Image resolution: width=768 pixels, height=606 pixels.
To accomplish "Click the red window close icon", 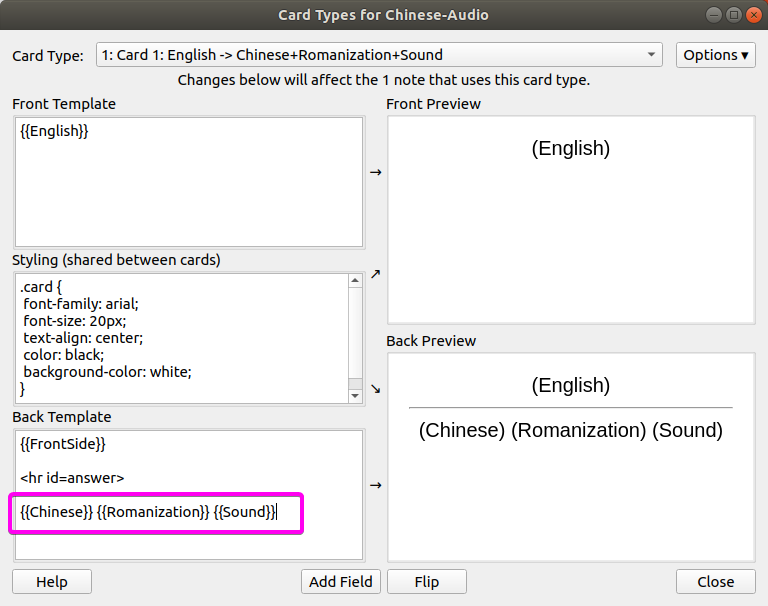I will click(x=754, y=15).
